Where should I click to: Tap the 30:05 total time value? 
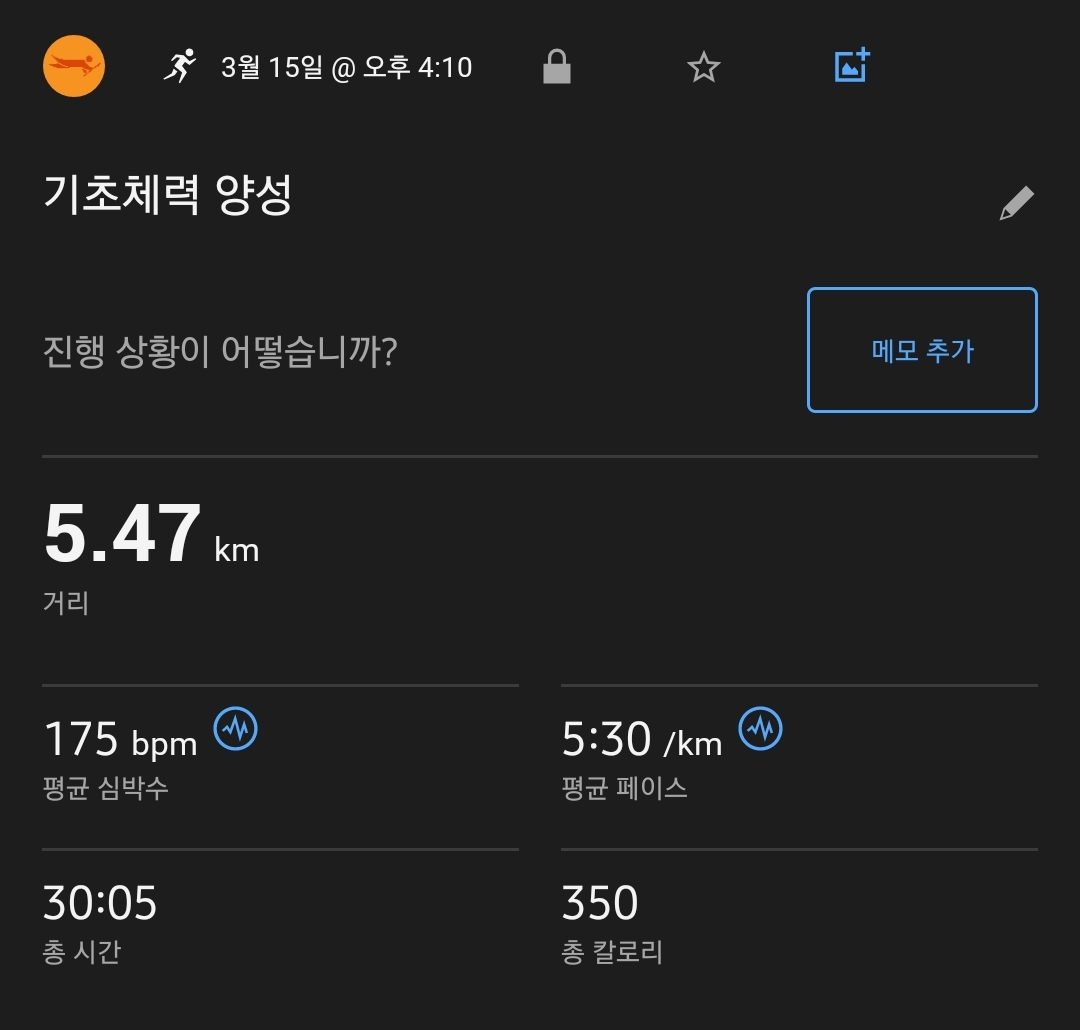click(100, 903)
